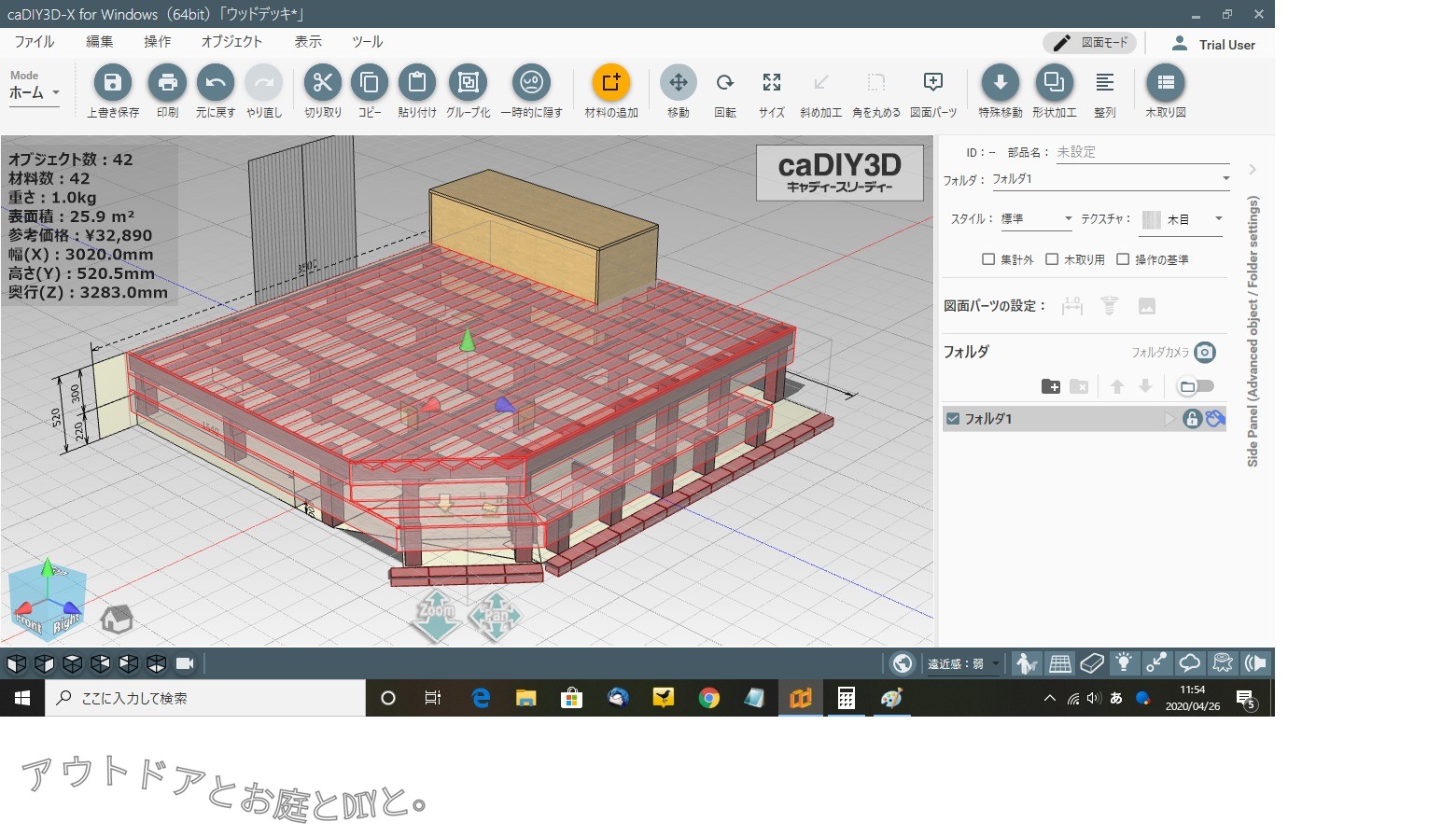Tick the 操作の基準 checkbox
The image size is (1456, 836).
tap(1123, 259)
